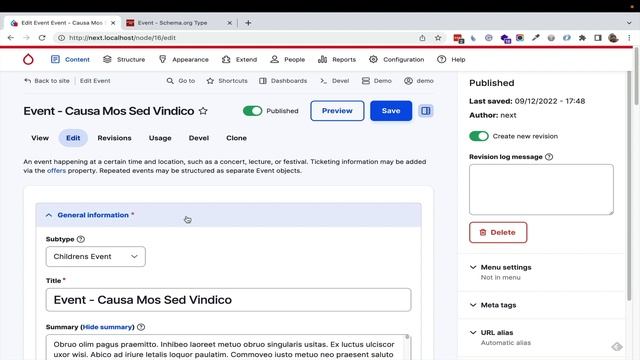Open the Dashboards toolbar item
The height and width of the screenshot is (360, 640).
point(283,81)
